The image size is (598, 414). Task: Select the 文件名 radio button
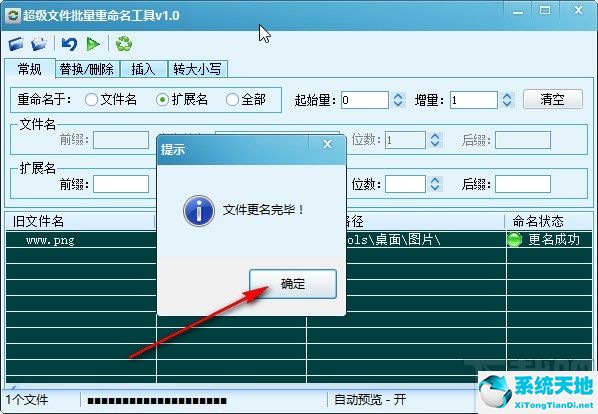pyautogui.click(x=91, y=100)
